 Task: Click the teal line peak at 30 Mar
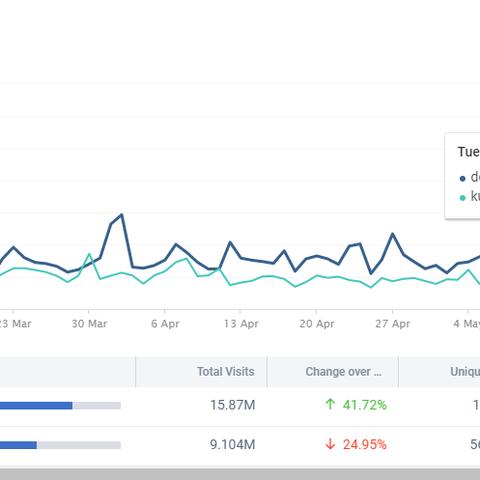(89, 254)
